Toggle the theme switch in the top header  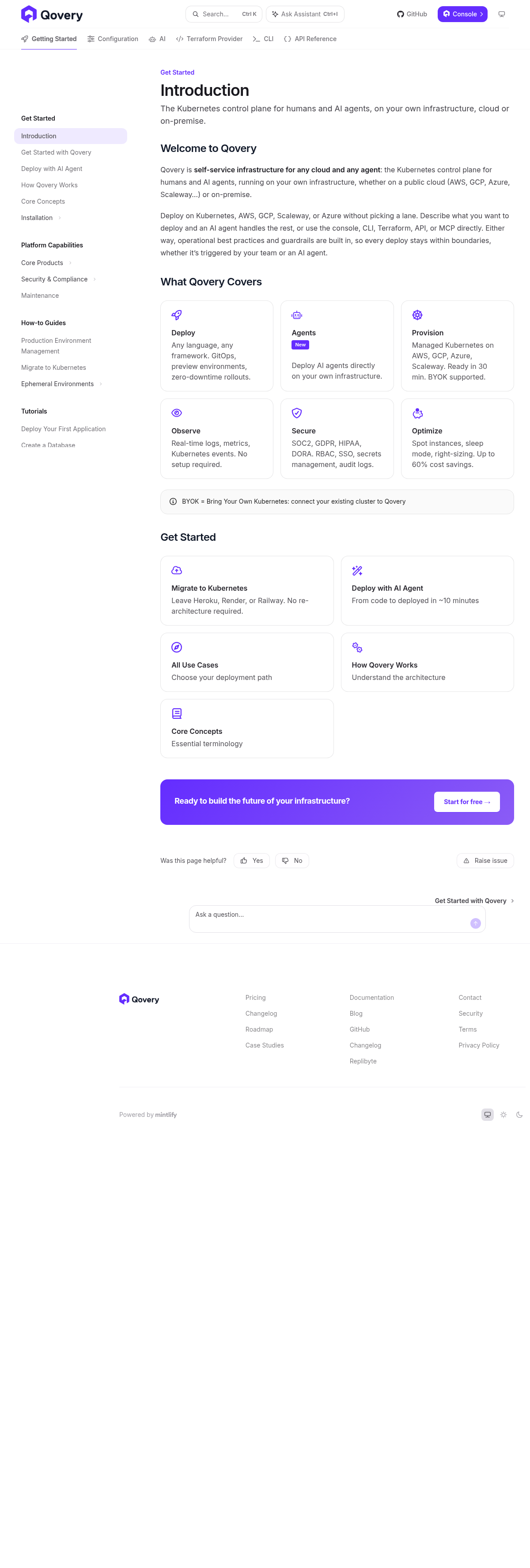coord(501,14)
